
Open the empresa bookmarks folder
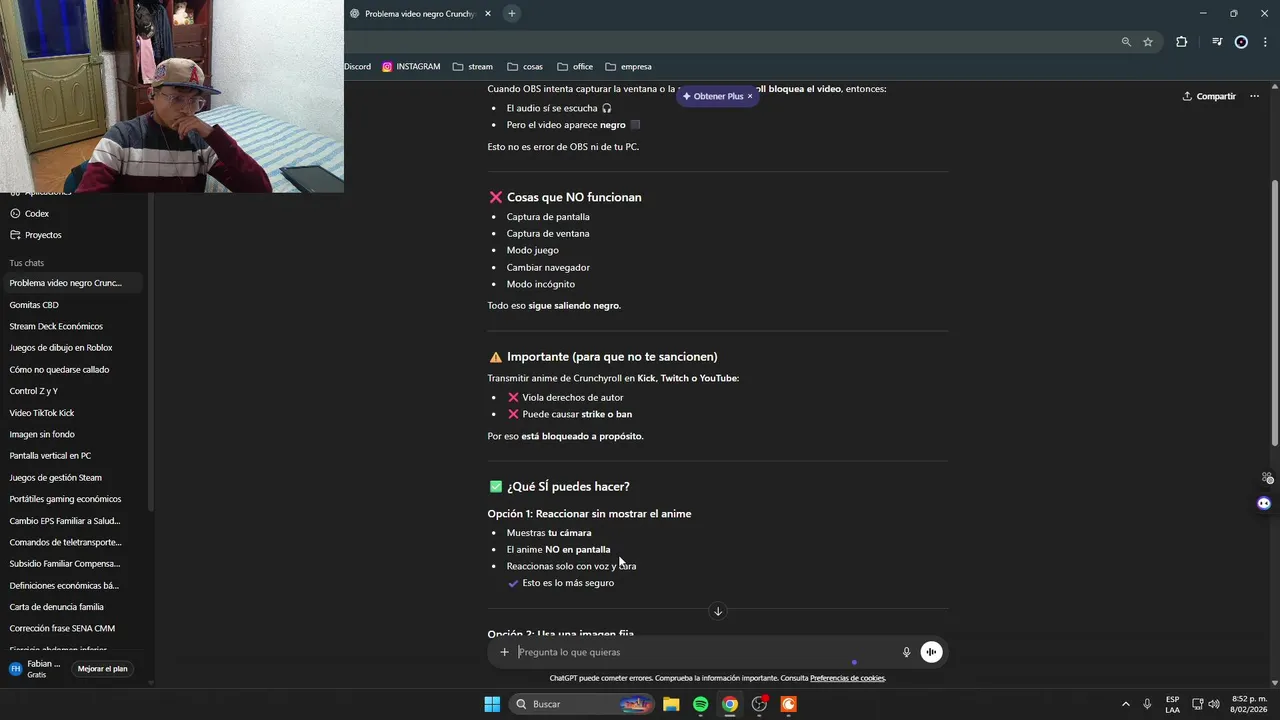pyautogui.click(x=628, y=67)
